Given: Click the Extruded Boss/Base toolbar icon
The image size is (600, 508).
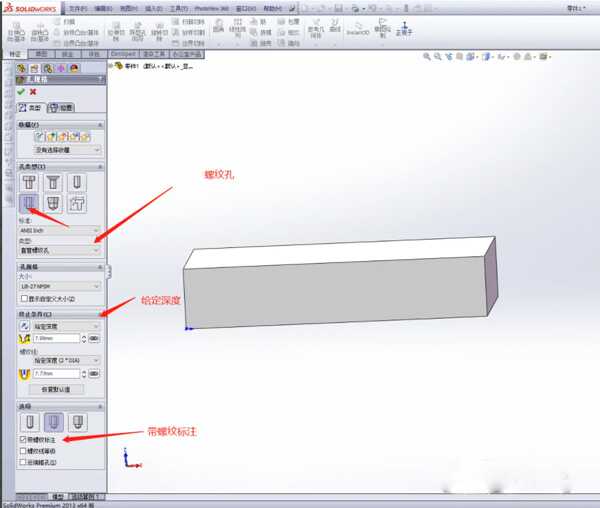Looking at the screenshot, I should pos(16,31).
